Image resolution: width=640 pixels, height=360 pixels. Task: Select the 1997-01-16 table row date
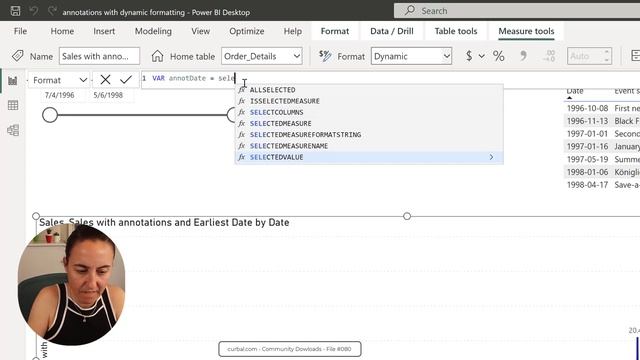pos(587,147)
